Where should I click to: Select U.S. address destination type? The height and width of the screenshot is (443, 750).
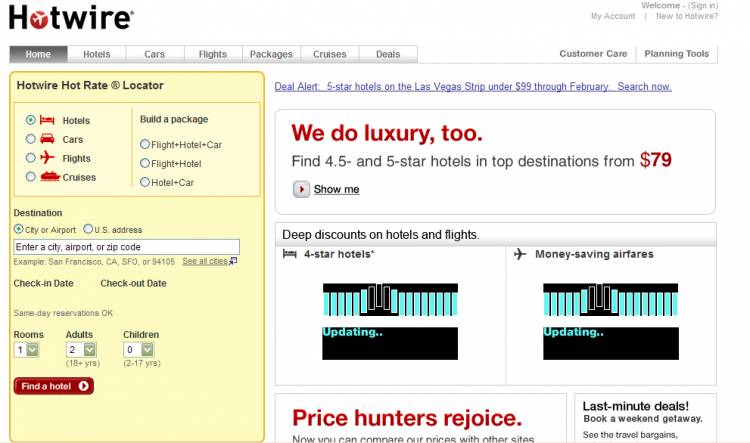(88, 229)
